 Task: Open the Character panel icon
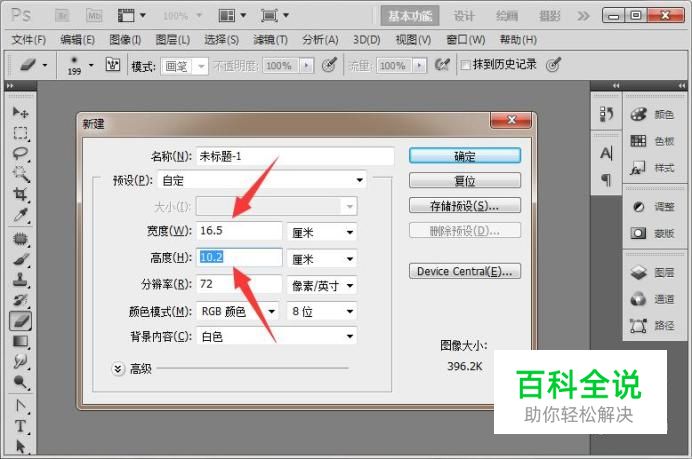pos(606,154)
